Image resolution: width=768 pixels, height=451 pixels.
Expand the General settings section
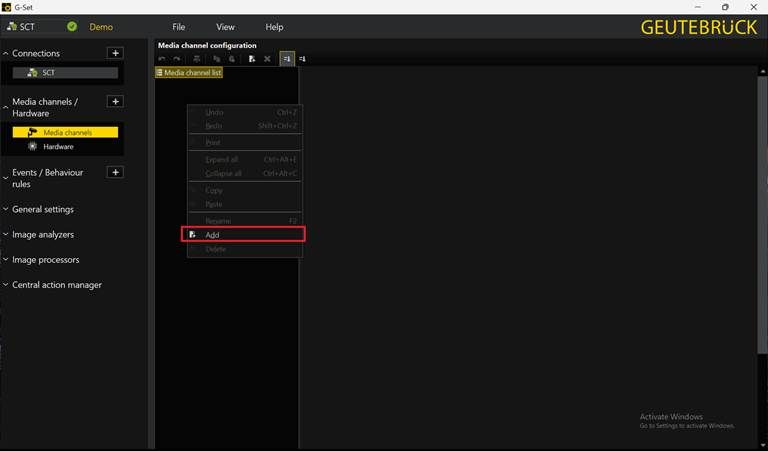pyautogui.click(x=5, y=209)
